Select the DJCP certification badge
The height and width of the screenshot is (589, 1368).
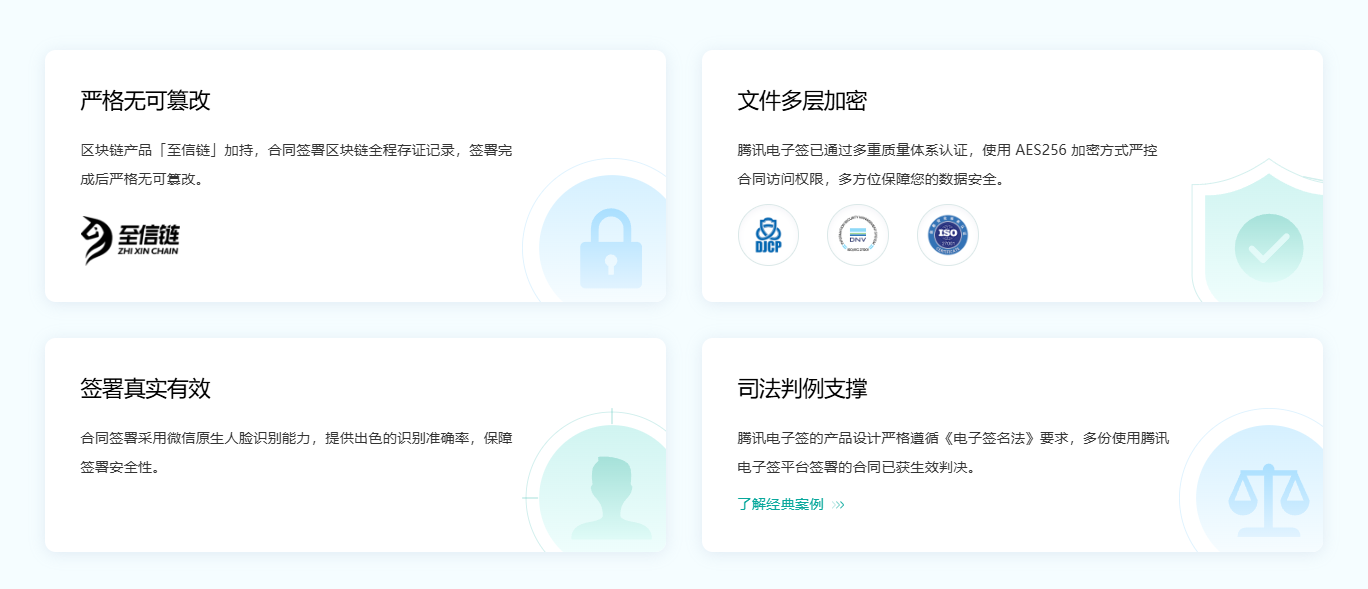coord(768,235)
